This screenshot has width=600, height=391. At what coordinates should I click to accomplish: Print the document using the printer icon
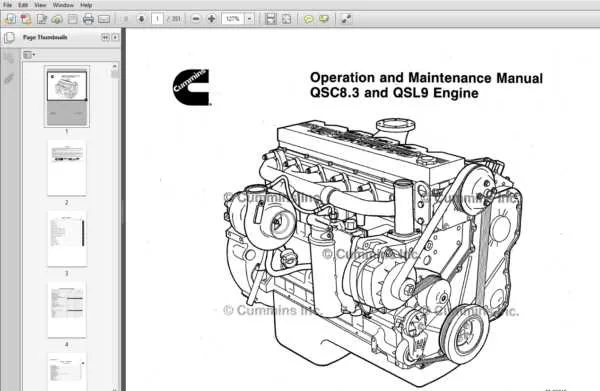[x=88, y=19]
